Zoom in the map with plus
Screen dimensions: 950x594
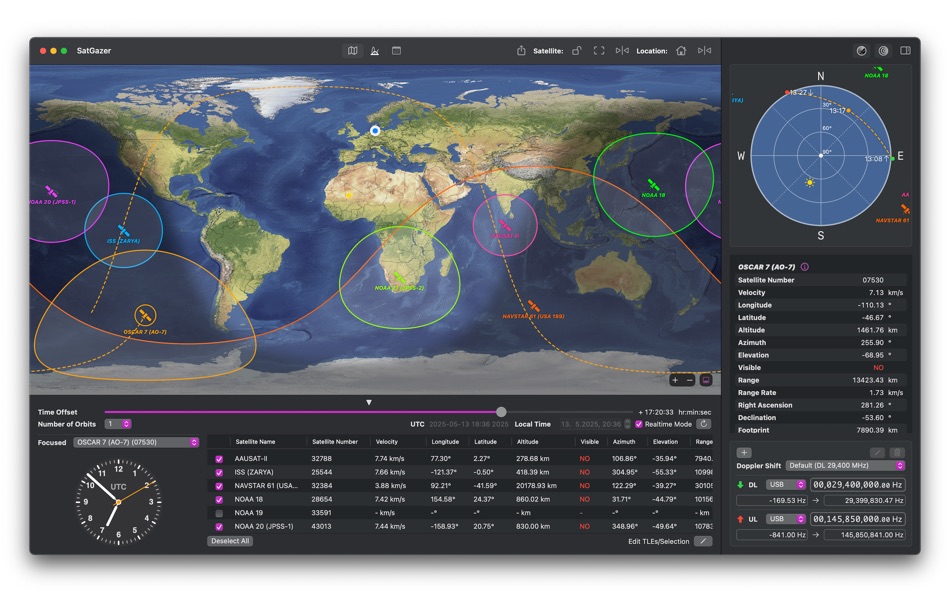pyautogui.click(x=675, y=380)
